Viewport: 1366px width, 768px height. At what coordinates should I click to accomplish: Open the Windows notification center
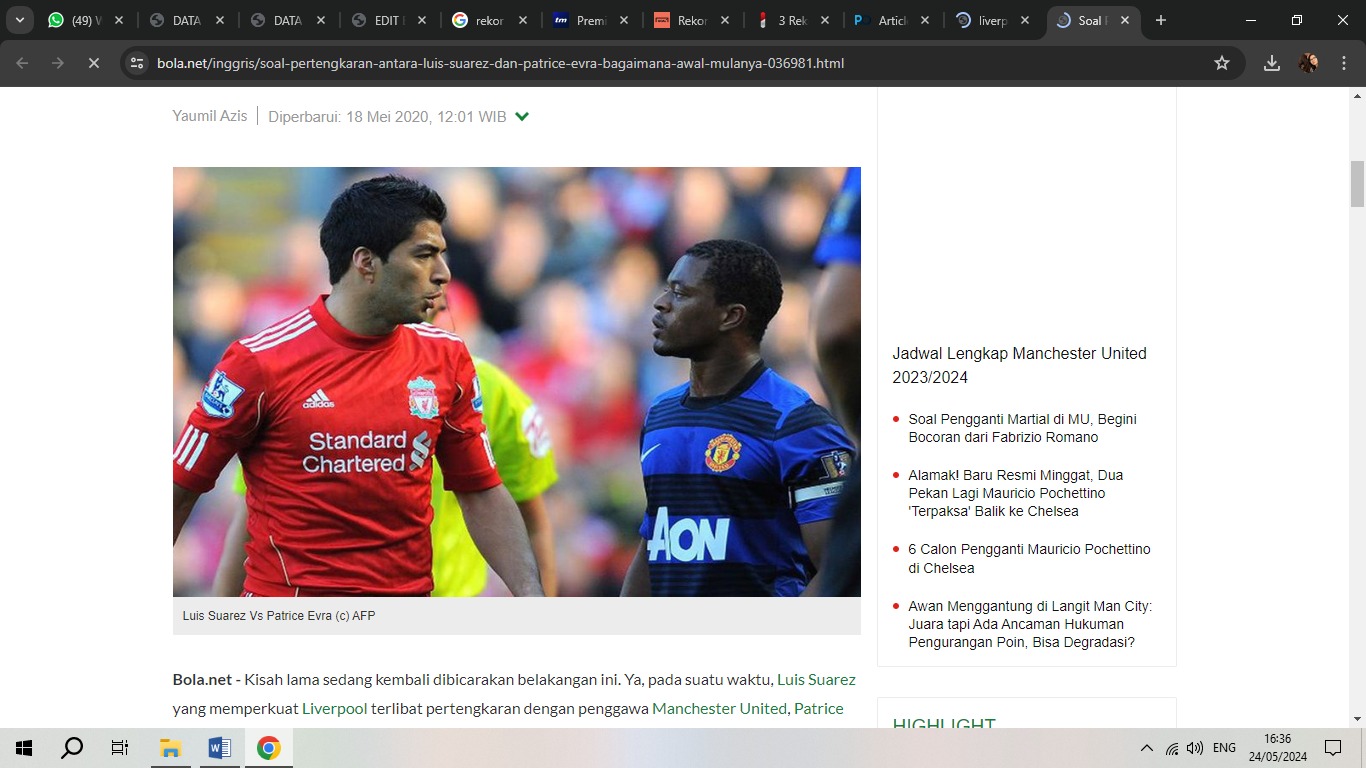point(1333,748)
